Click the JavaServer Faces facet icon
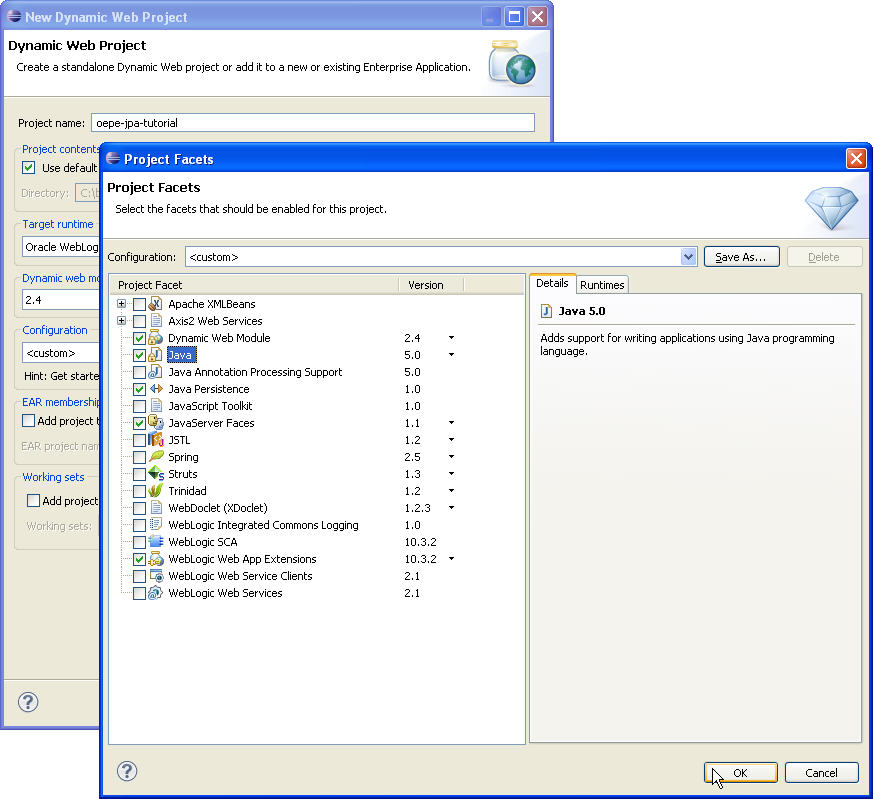The width and height of the screenshot is (873, 799). tap(156, 423)
